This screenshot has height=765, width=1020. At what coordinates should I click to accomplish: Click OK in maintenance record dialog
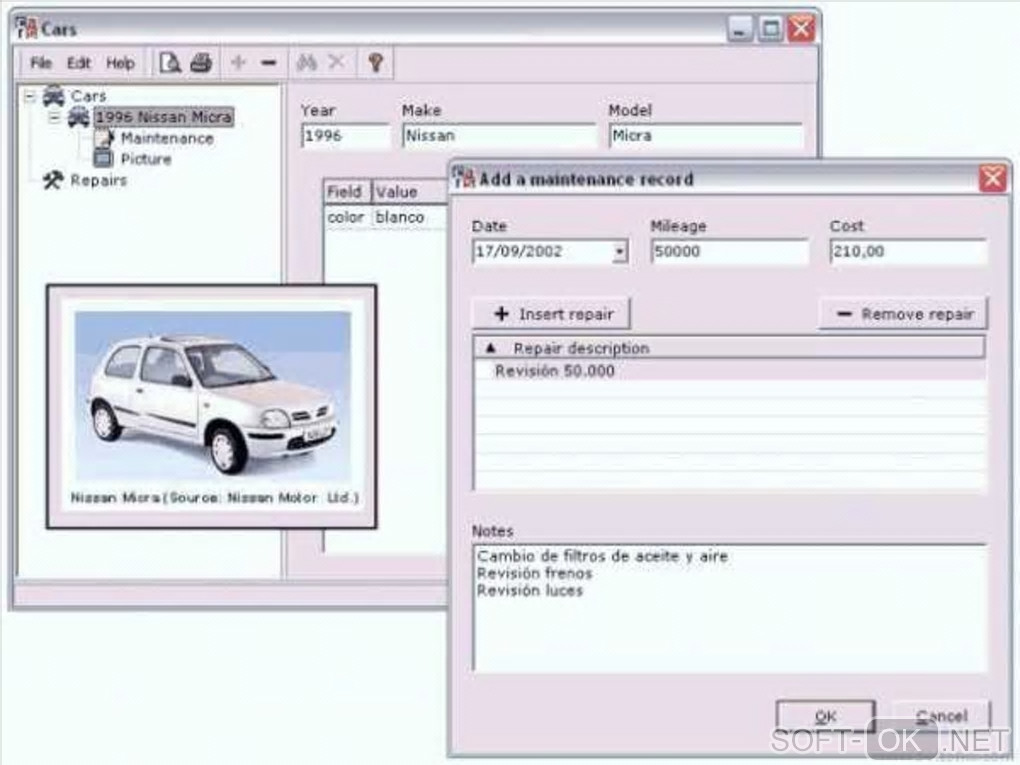click(x=825, y=717)
